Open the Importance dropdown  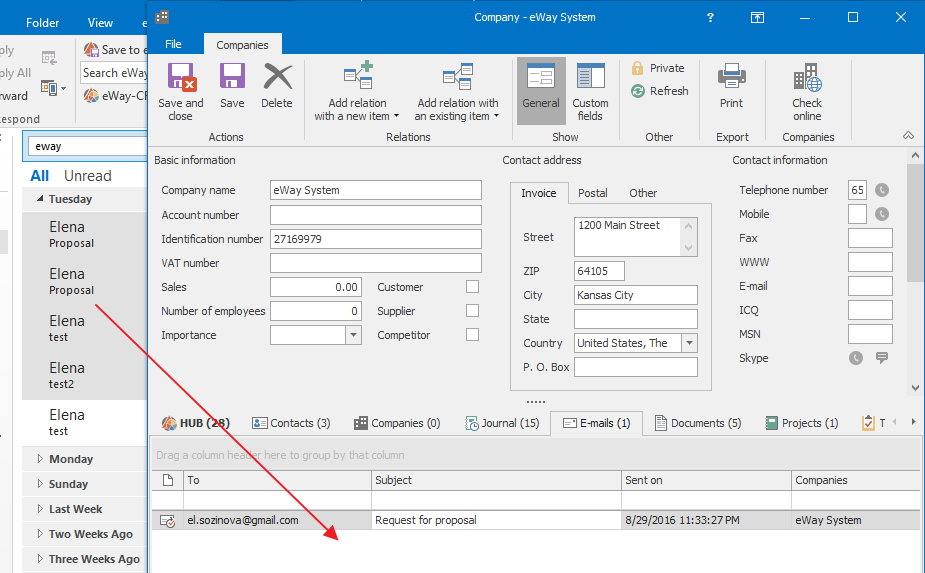coord(353,335)
